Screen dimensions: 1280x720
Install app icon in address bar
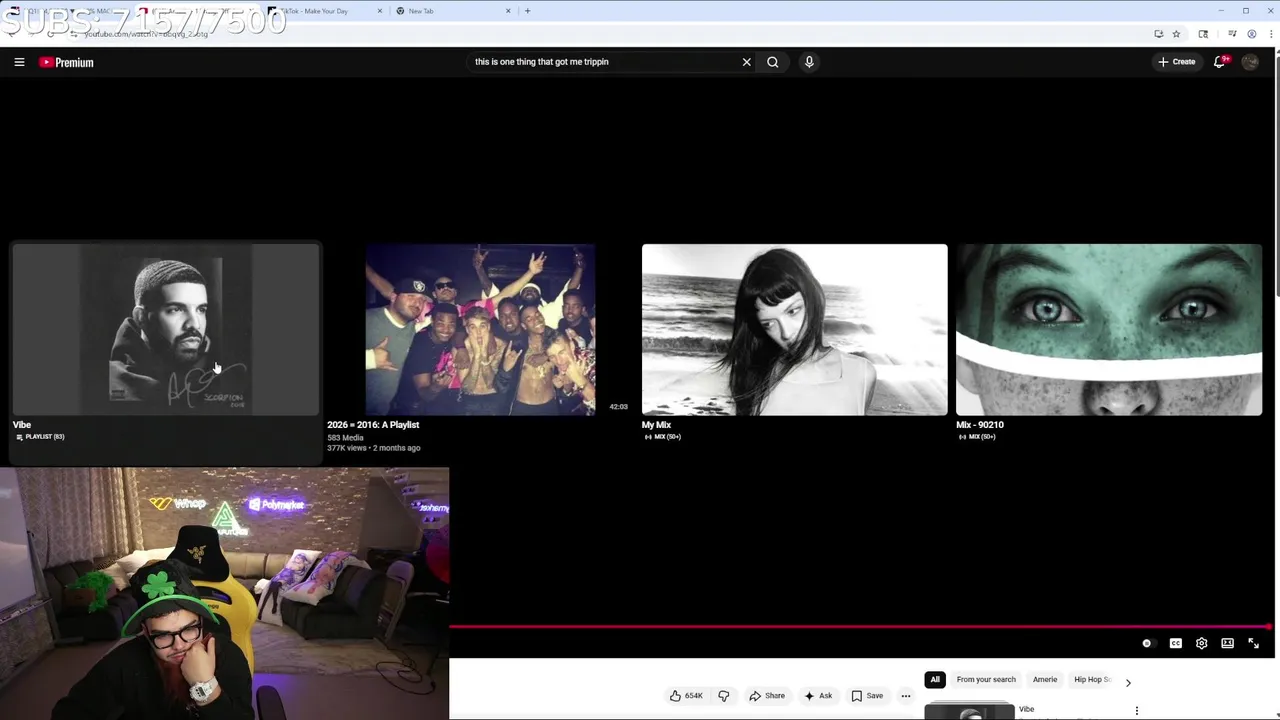pyautogui.click(x=1158, y=34)
